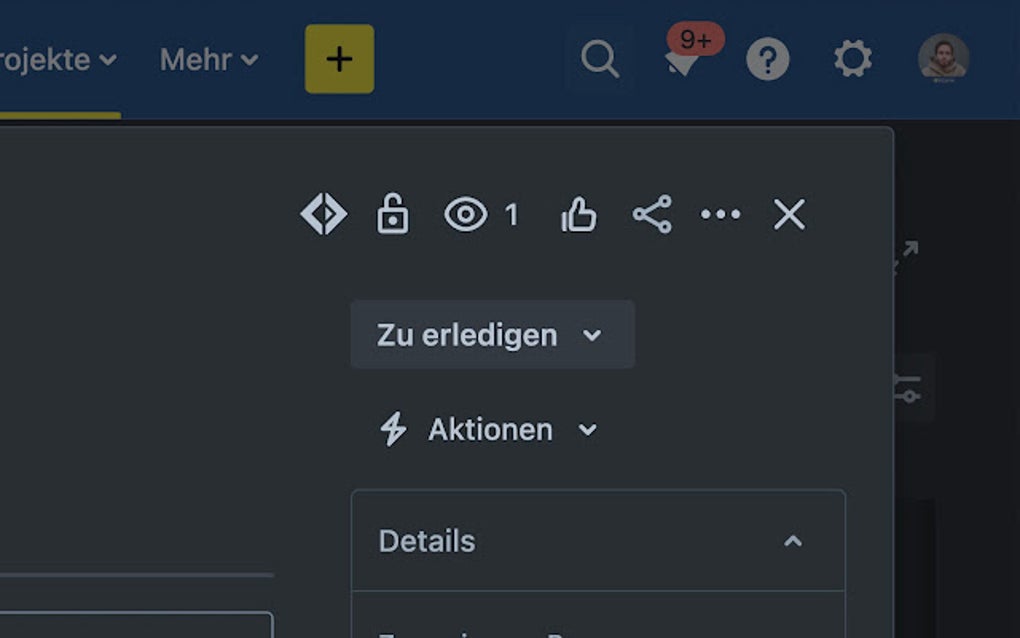Toggle your vote on the issue

pos(578,213)
